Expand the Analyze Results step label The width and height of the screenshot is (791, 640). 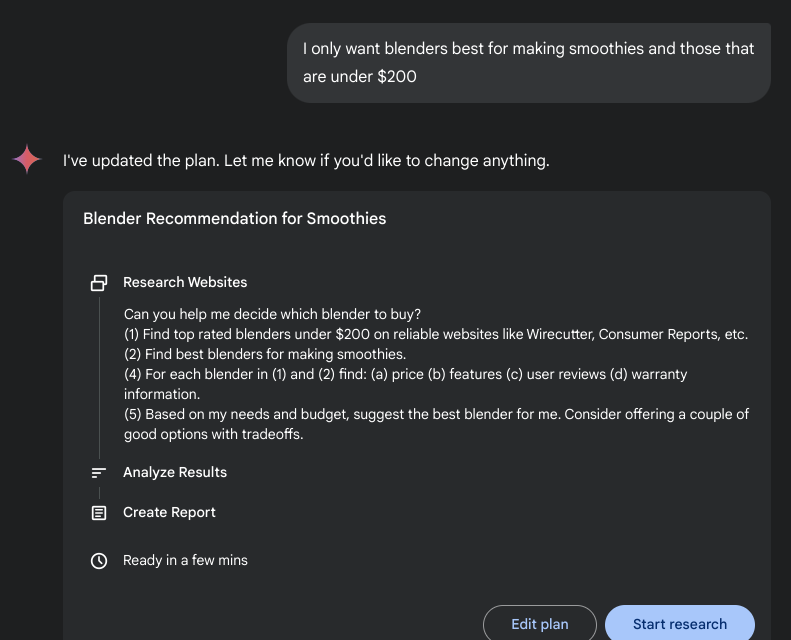click(x=175, y=473)
